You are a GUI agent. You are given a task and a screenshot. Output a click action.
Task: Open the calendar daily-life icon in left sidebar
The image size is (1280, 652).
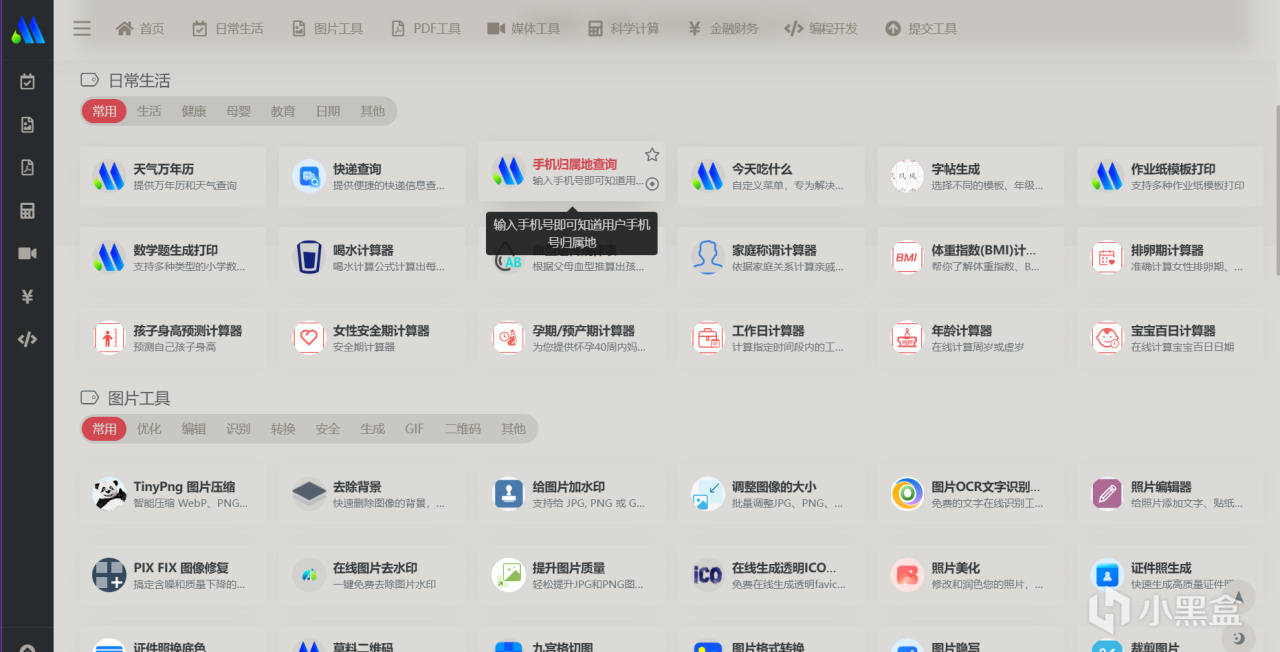coord(27,82)
